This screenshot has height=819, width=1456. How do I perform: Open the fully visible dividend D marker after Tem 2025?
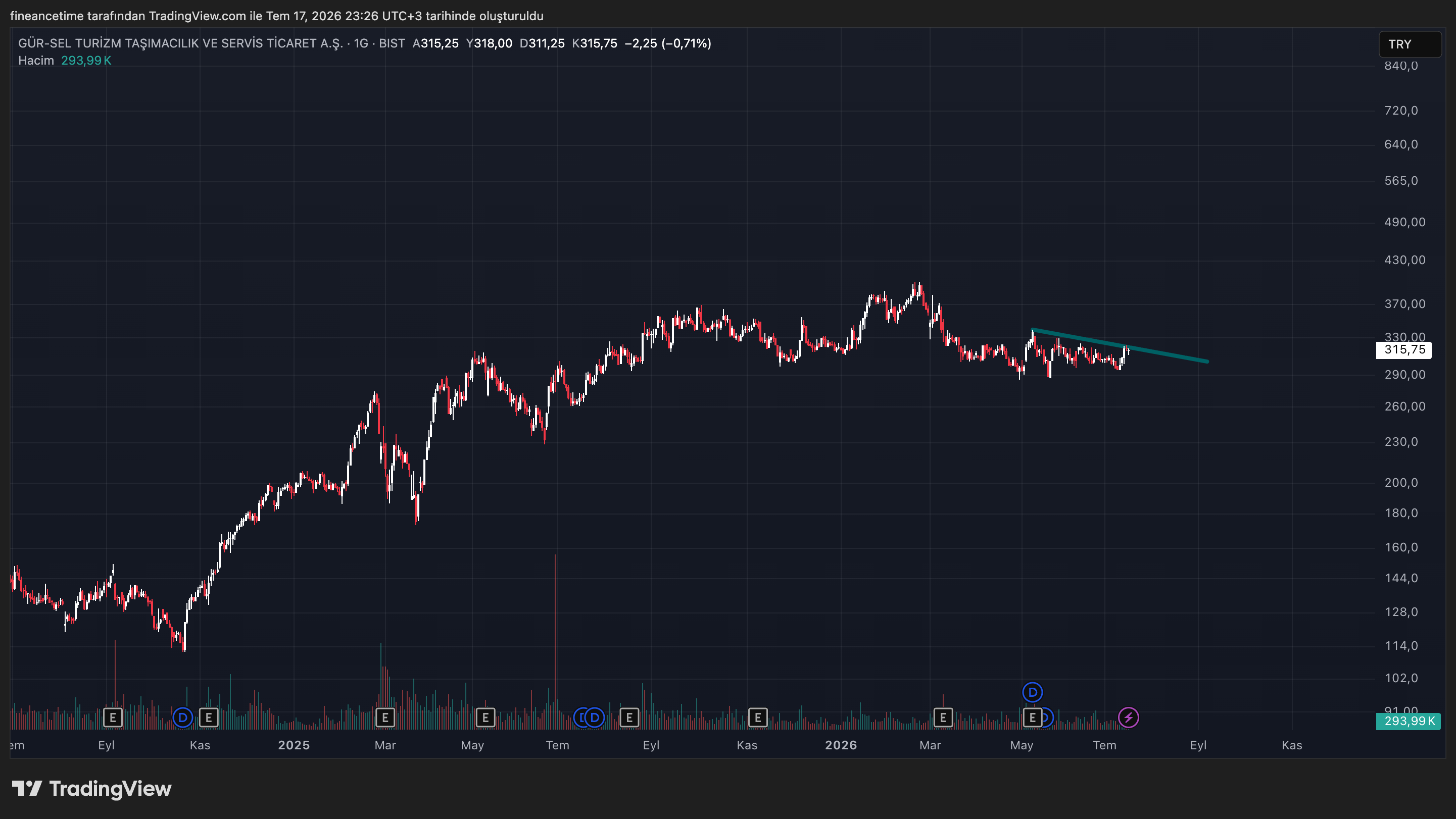click(594, 718)
